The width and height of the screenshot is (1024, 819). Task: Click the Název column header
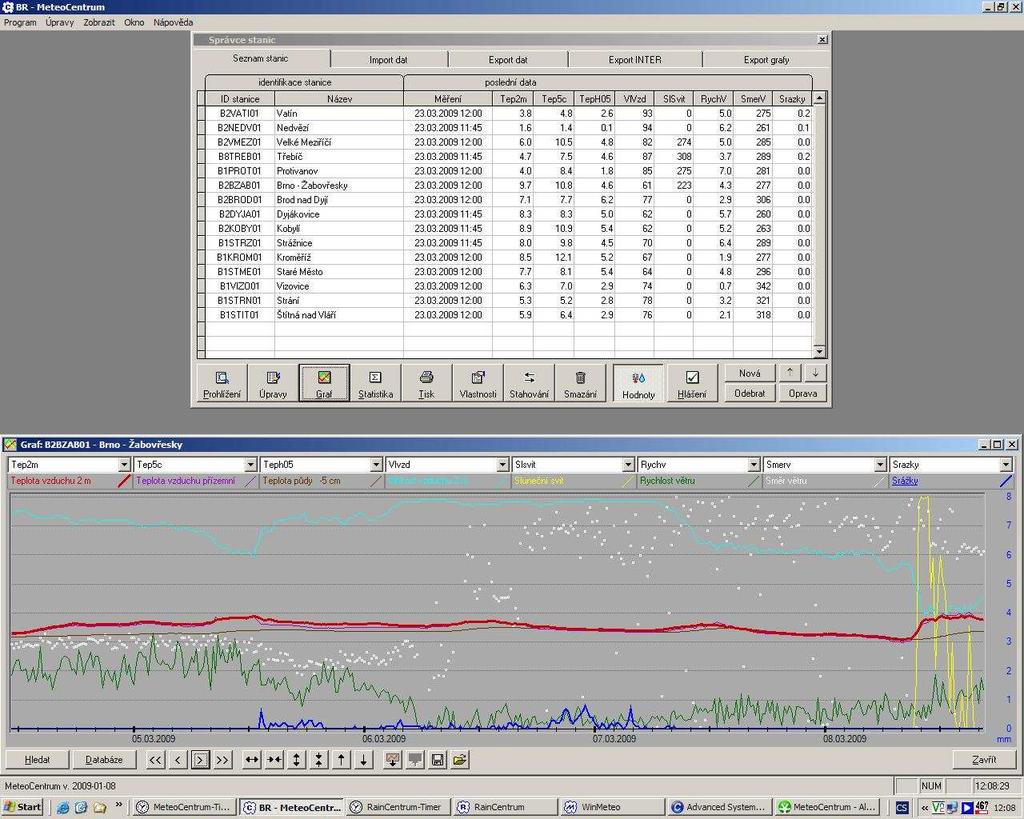click(339, 99)
